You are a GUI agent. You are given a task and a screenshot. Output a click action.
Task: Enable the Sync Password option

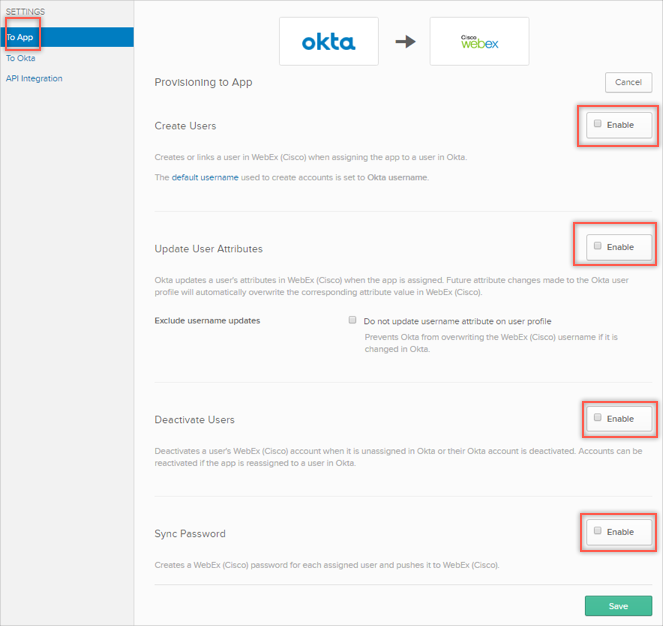point(598,531)
